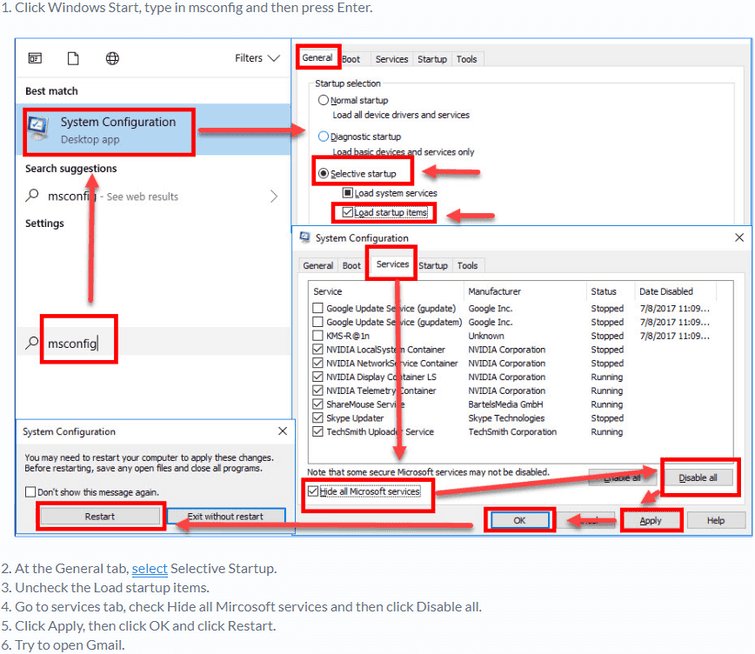Image resolution: width=755 pixels, height=654 pixels.
Task: Uncheck NVIDIA NetworkService Container service
Action: coord(318,363)
